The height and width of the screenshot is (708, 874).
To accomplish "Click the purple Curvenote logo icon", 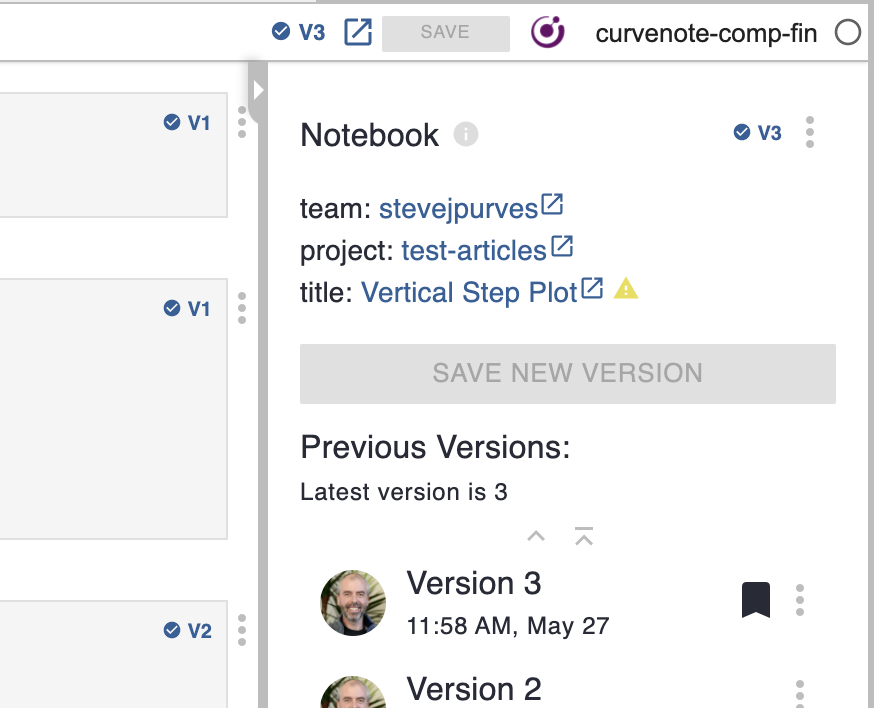I will 547,32.
